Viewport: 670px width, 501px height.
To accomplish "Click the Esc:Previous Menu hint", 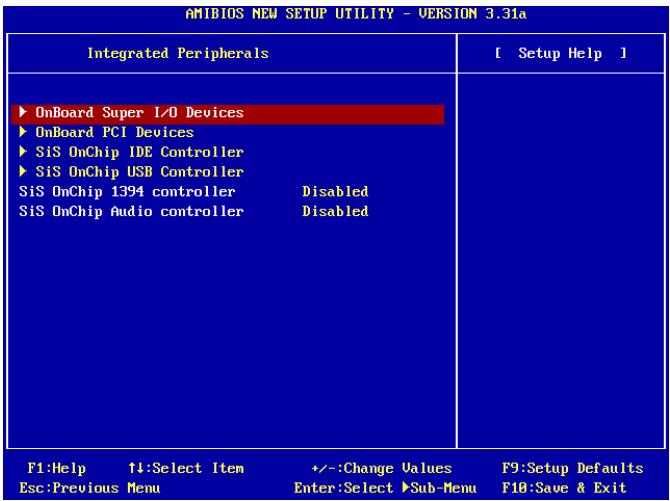I will pyautogui.click(x=90, y=488).
